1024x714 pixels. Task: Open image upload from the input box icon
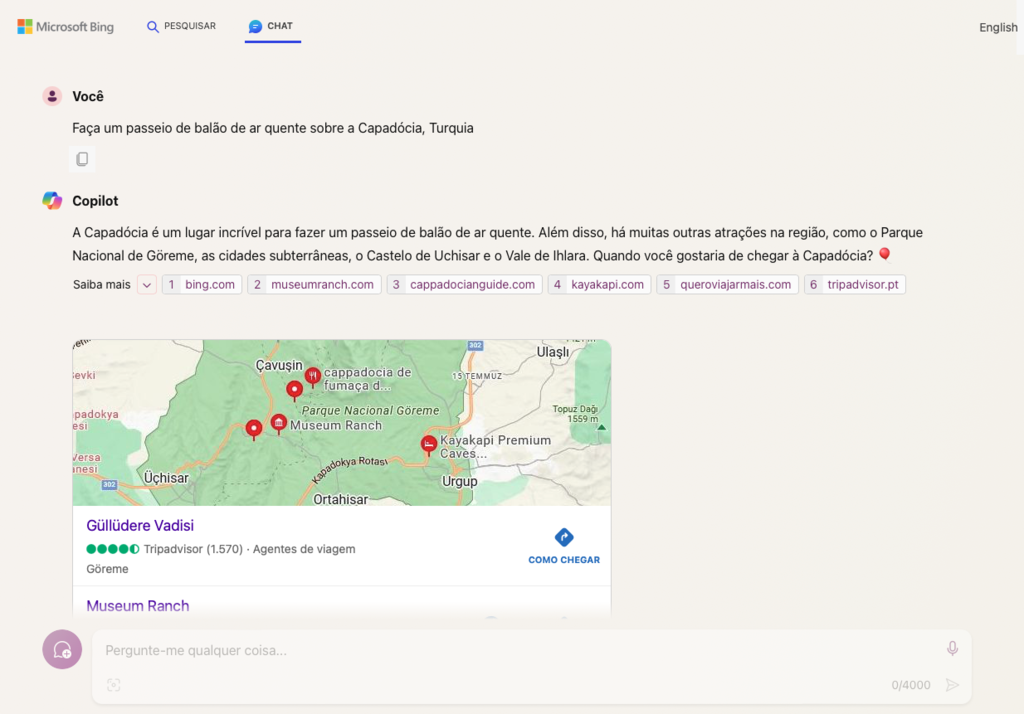click(113, 685)
